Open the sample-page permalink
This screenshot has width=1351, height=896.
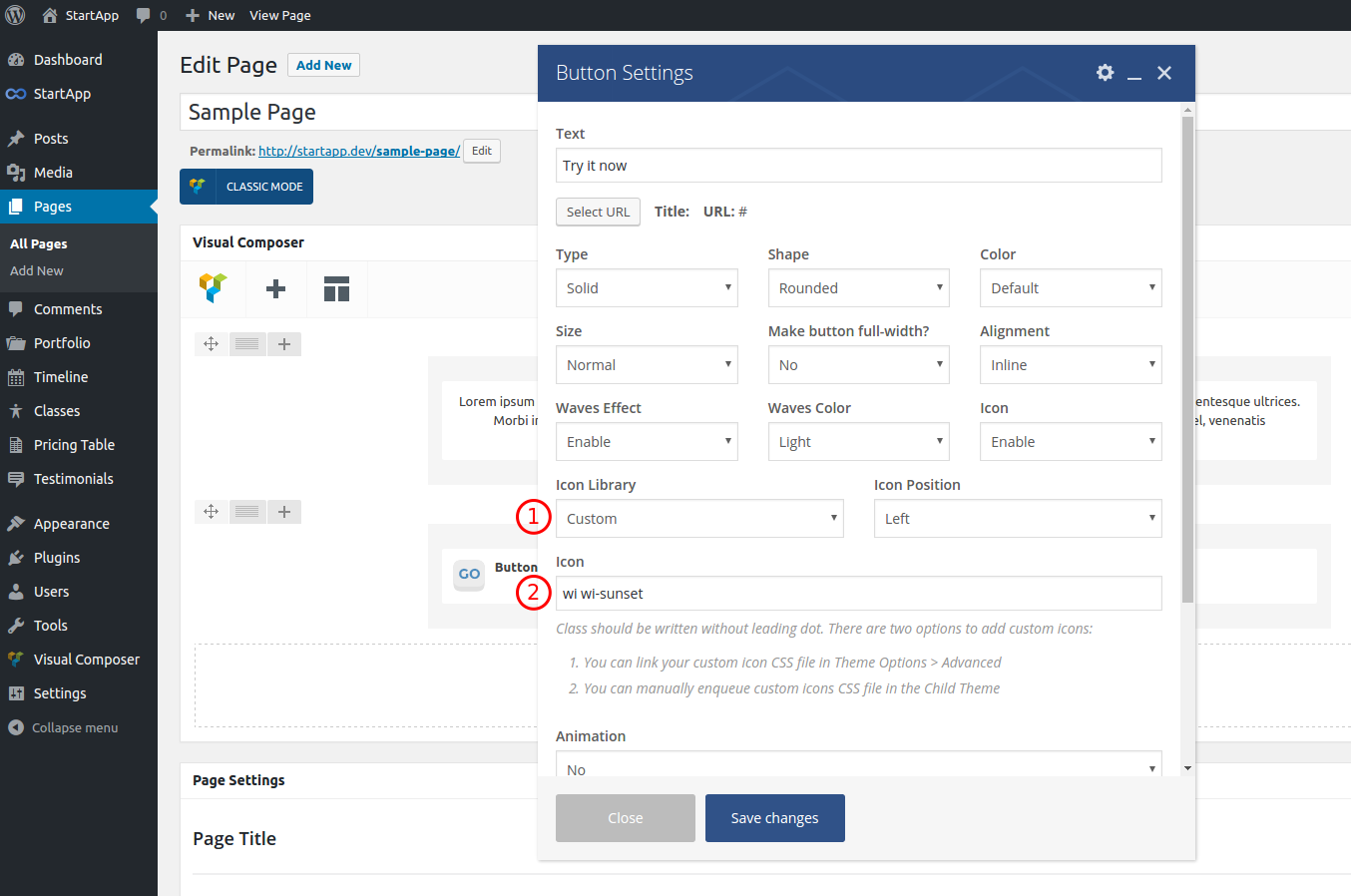(359, 151)
